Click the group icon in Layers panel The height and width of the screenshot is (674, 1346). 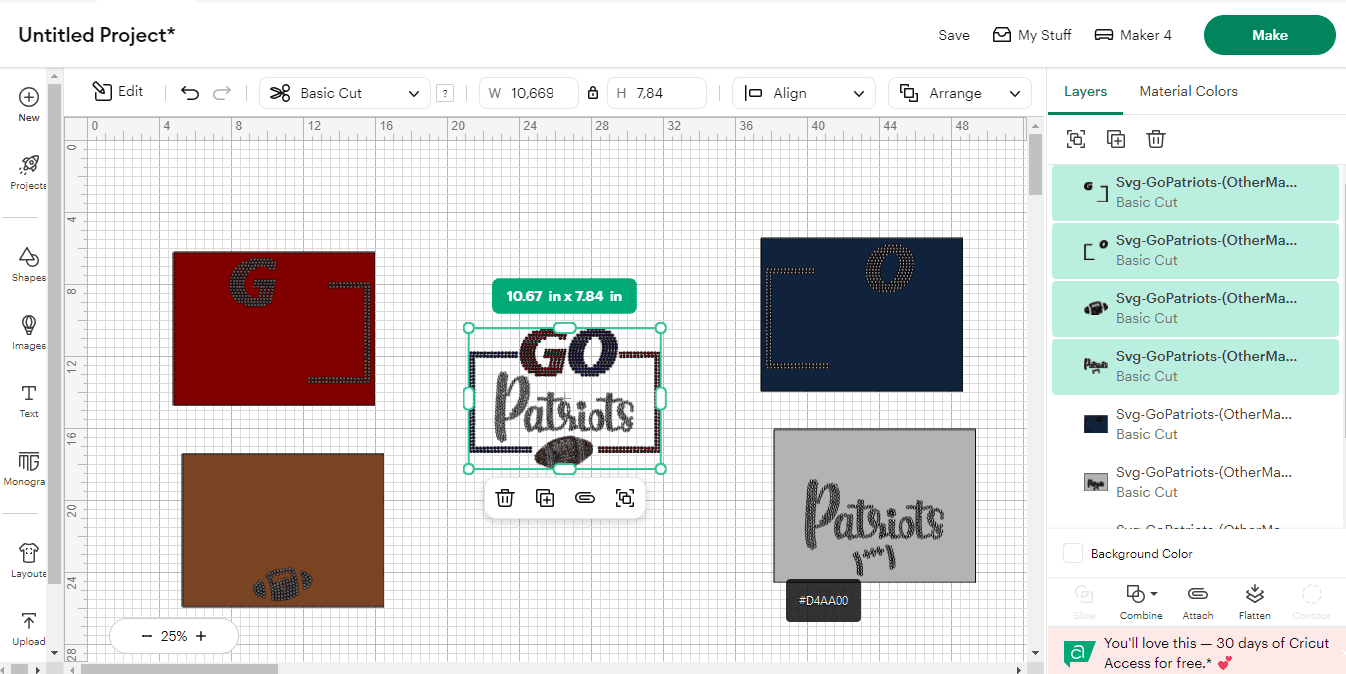point(1076,139)
